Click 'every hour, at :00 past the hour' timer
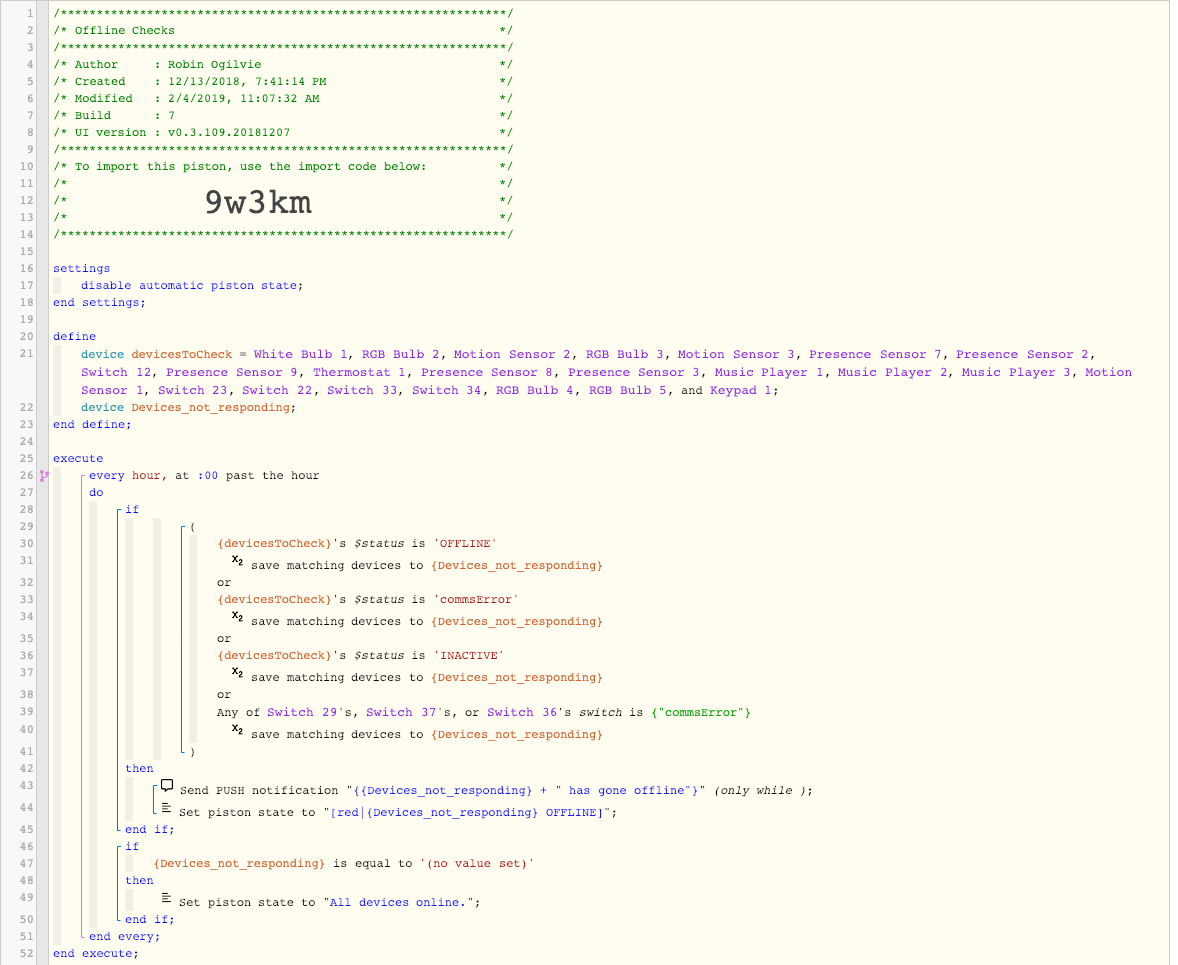The height and width of the screenshot is (965, 1178). (204, 476)
